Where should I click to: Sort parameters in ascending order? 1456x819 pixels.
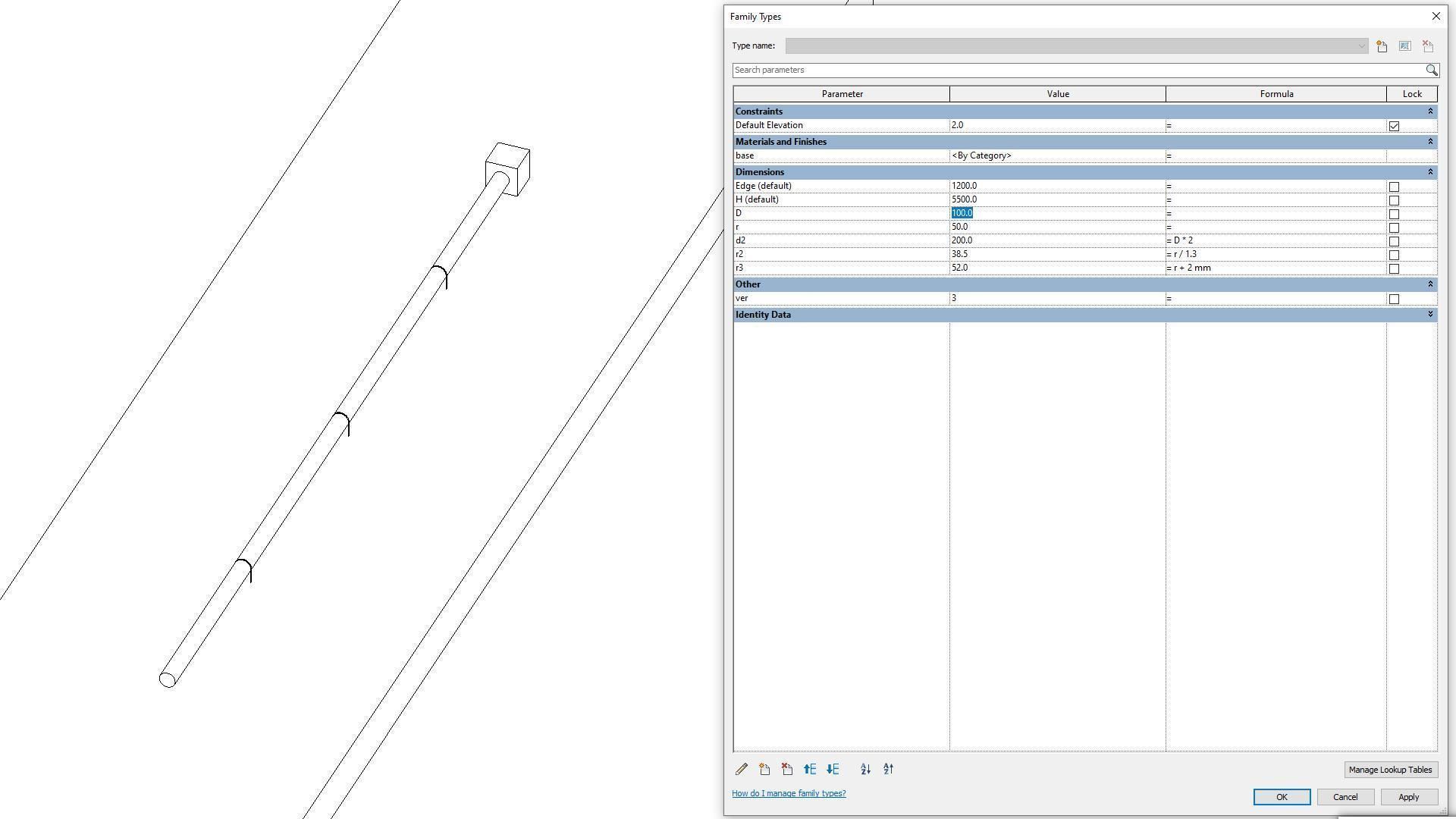pos(865,769)
